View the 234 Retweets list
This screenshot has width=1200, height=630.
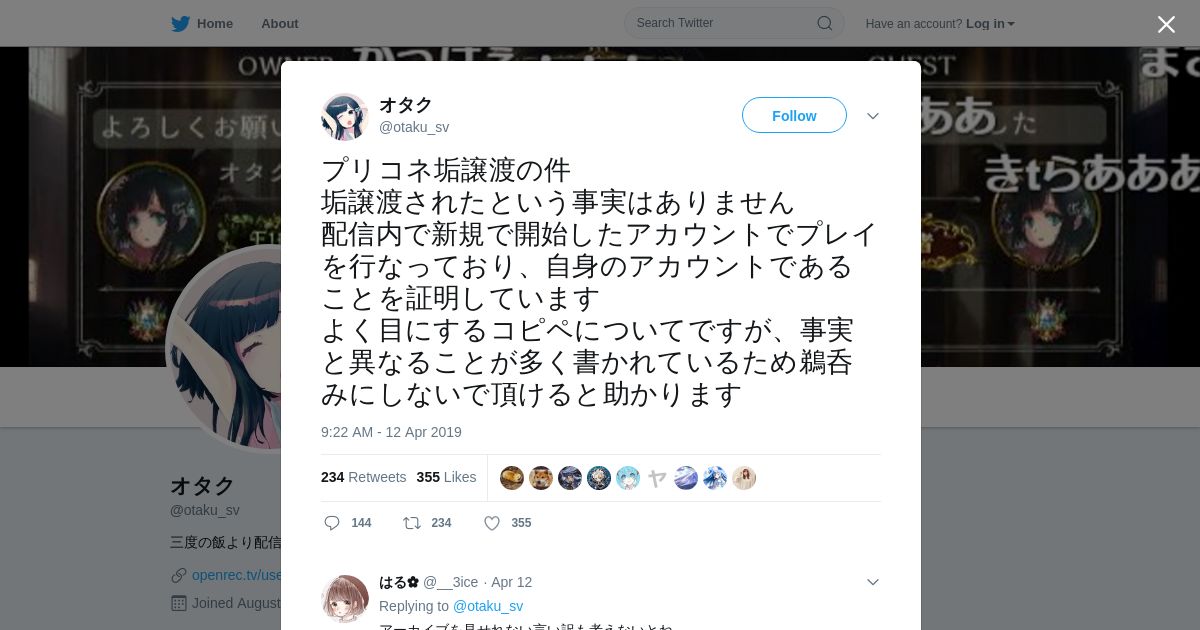[x=364, y=477]
